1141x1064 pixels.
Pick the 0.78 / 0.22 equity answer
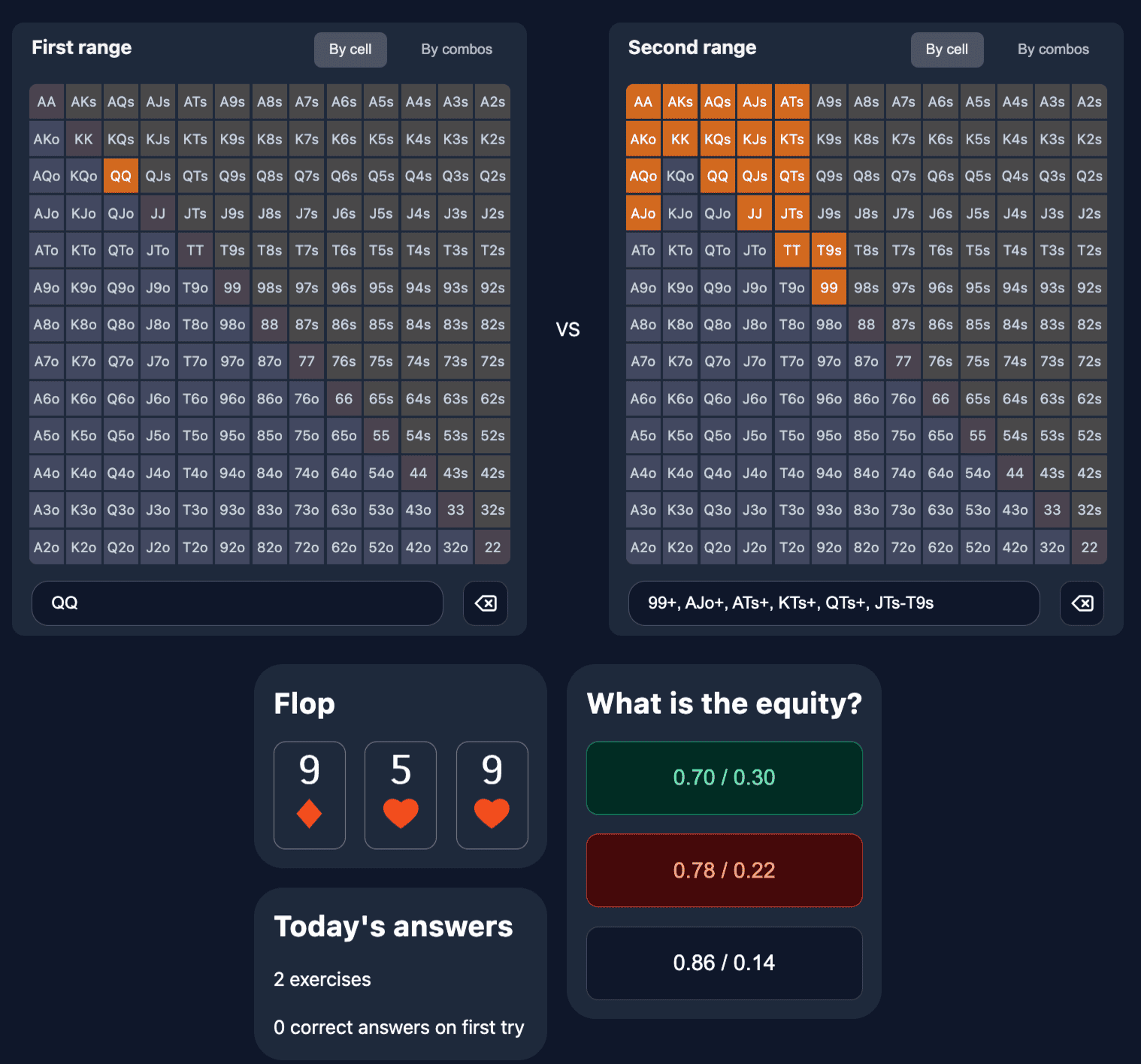pos(724,870)
